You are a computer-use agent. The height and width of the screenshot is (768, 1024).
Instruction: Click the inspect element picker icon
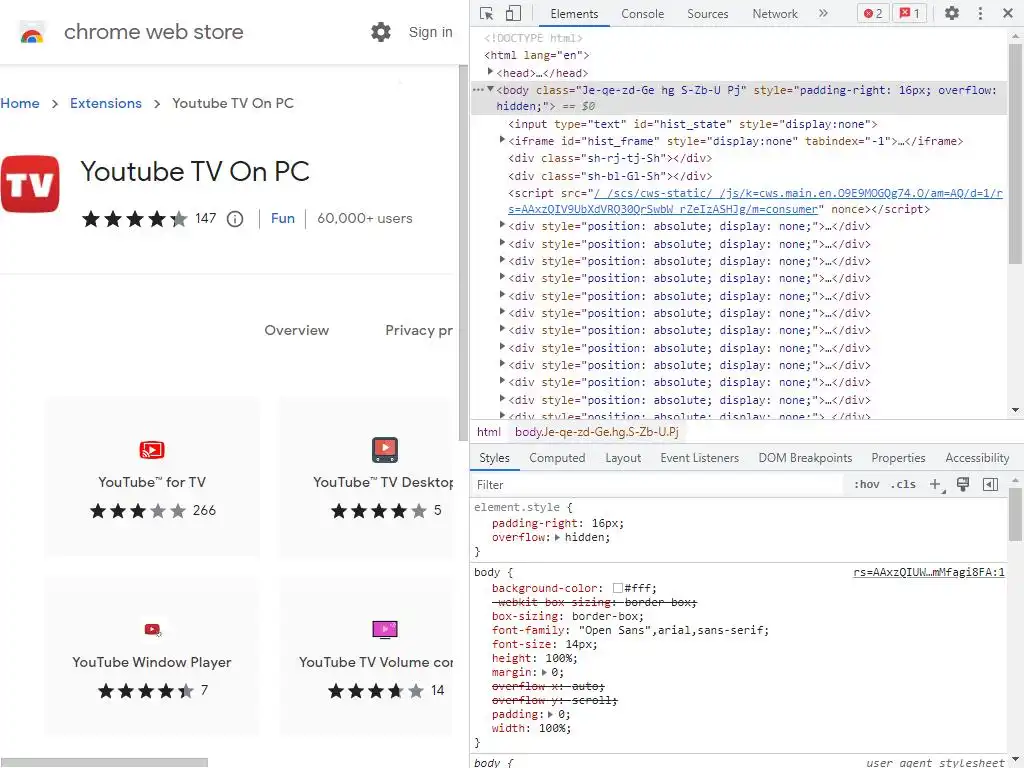[487, 14]
